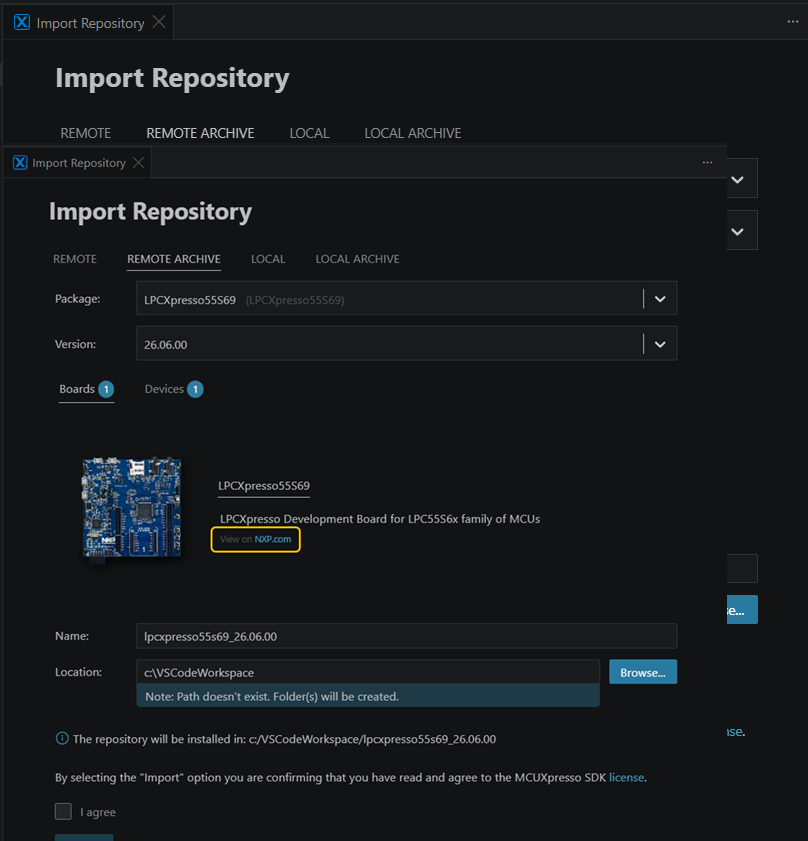Open the Boards sub-tab

(86, 389)
